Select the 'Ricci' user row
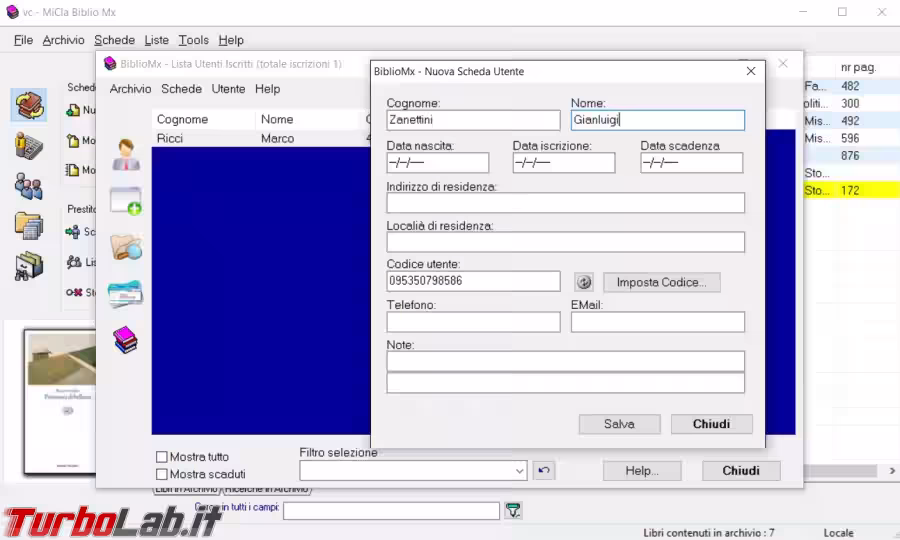Image resolution: width=900 pixels, height=540 pixels. coord(261,138)
